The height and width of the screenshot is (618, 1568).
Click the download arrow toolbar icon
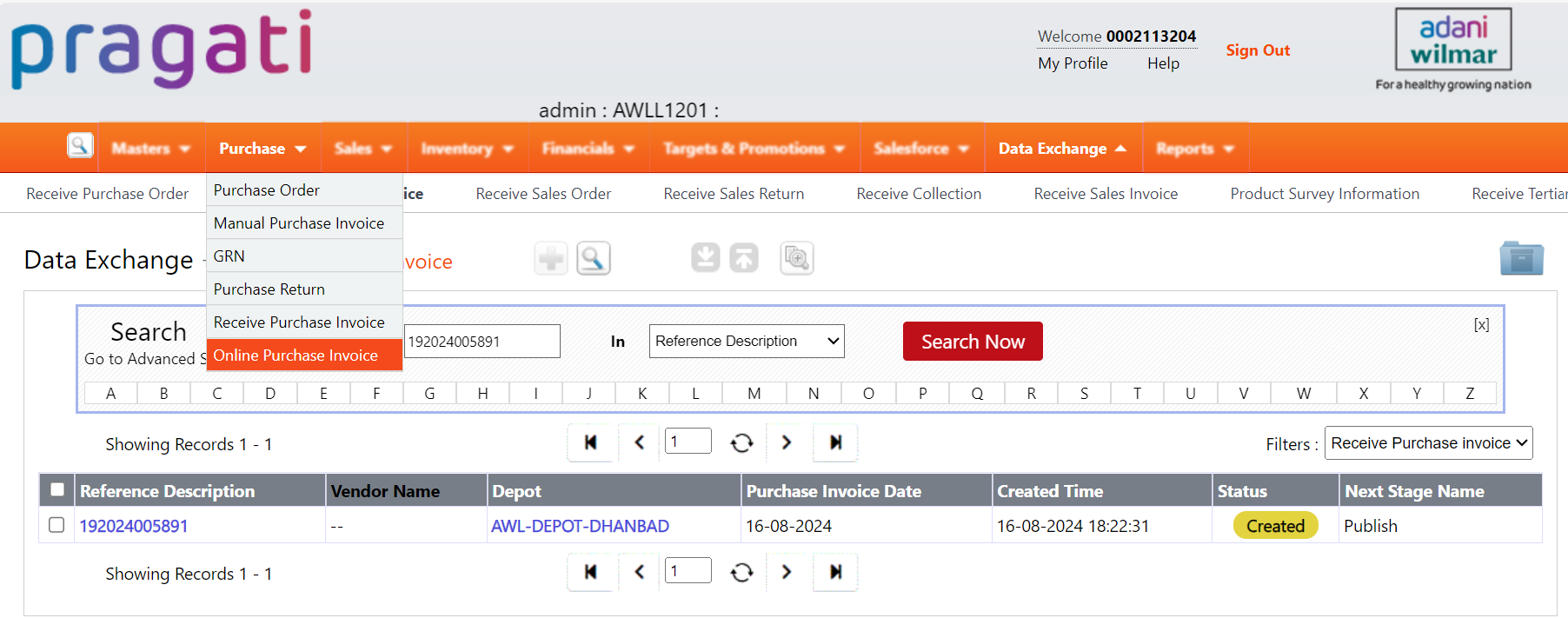tap(706, 258)
